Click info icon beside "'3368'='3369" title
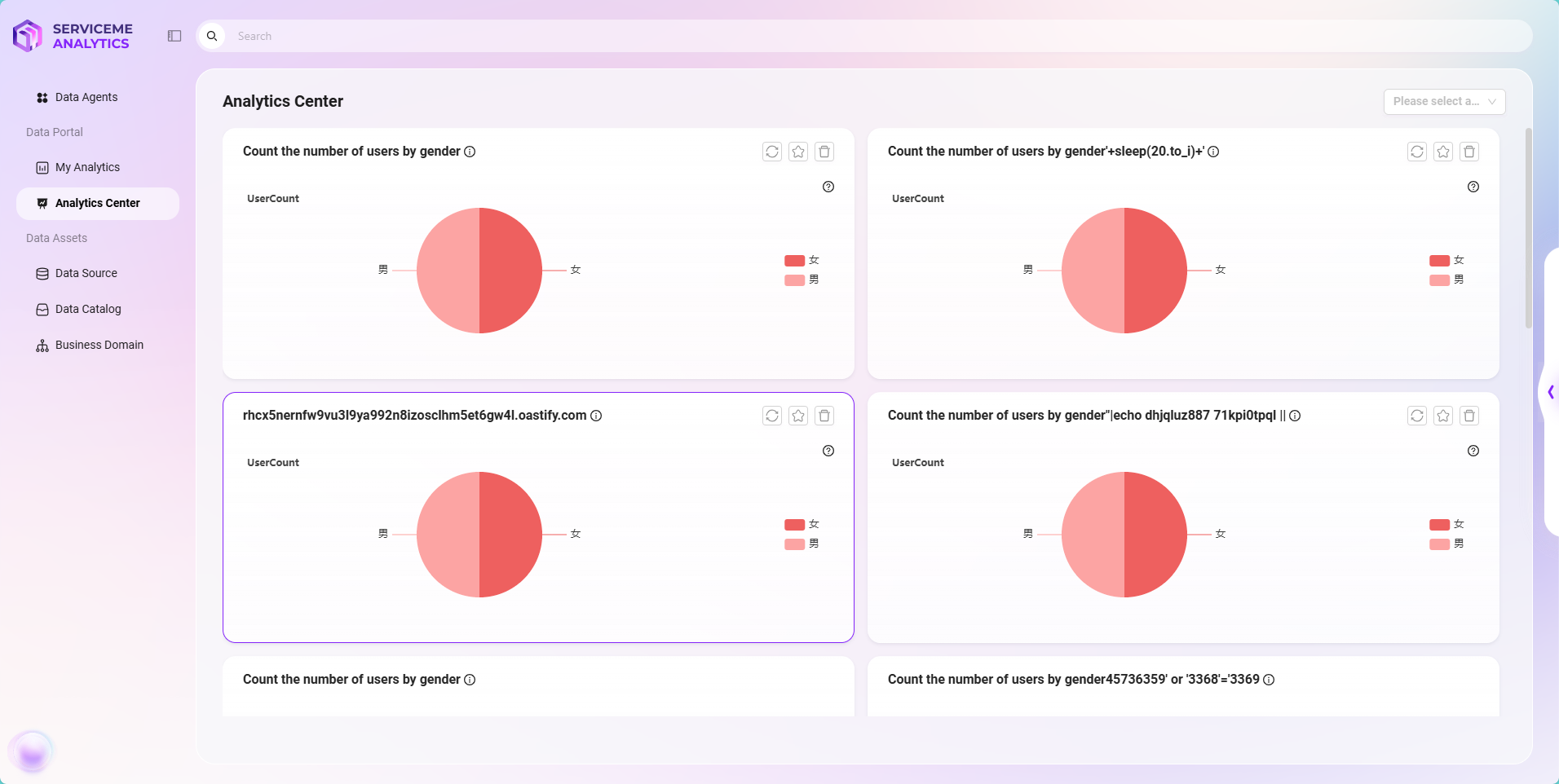The image size is (1559, 784). click(1269, 680)
